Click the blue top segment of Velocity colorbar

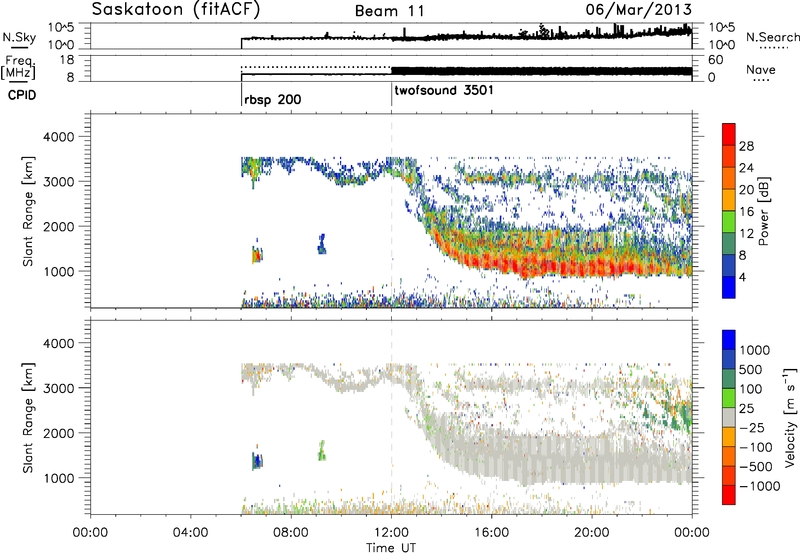pos(729,340)
